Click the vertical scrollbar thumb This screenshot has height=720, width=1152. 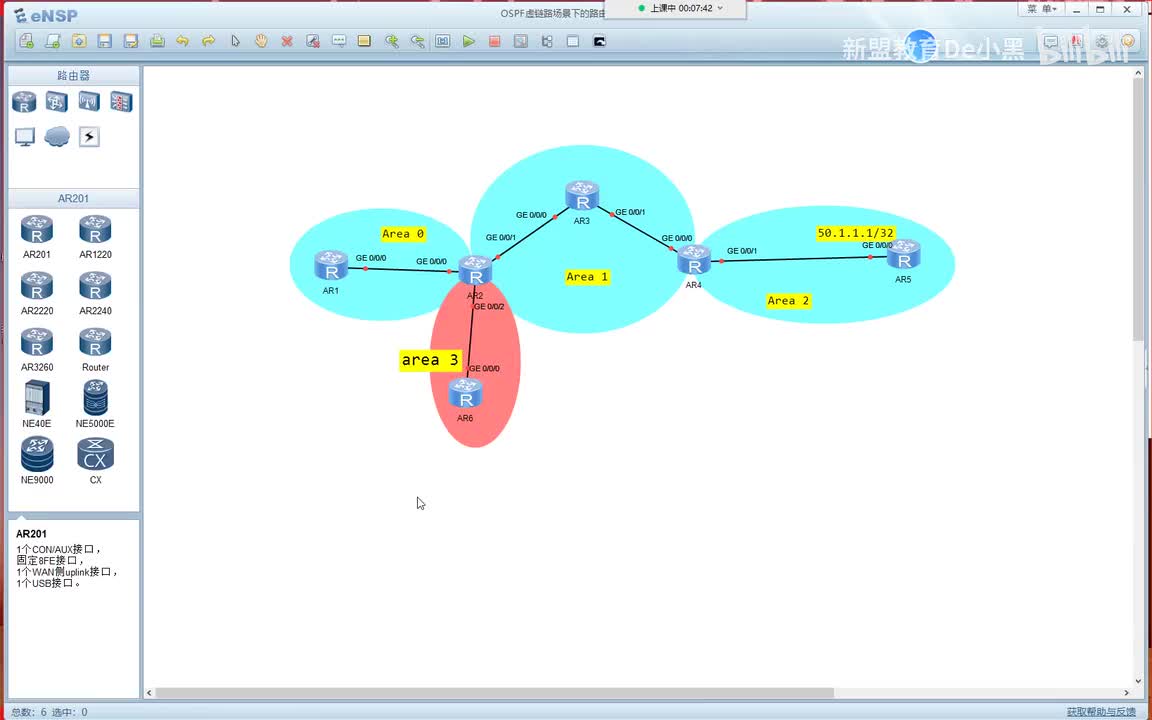[1139, 211]
